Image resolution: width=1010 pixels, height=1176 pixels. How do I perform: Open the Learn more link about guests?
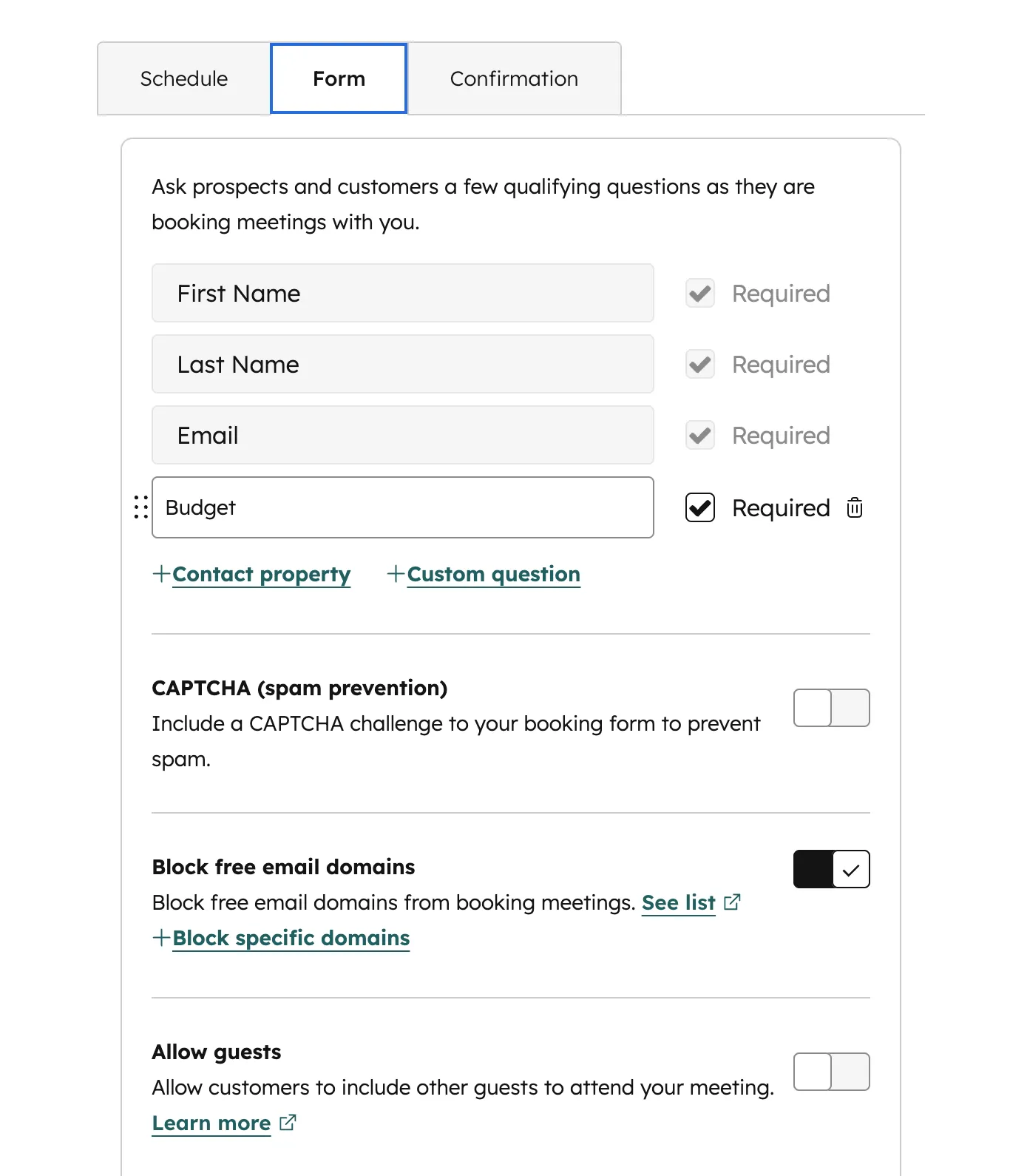tap(211, 1122)
